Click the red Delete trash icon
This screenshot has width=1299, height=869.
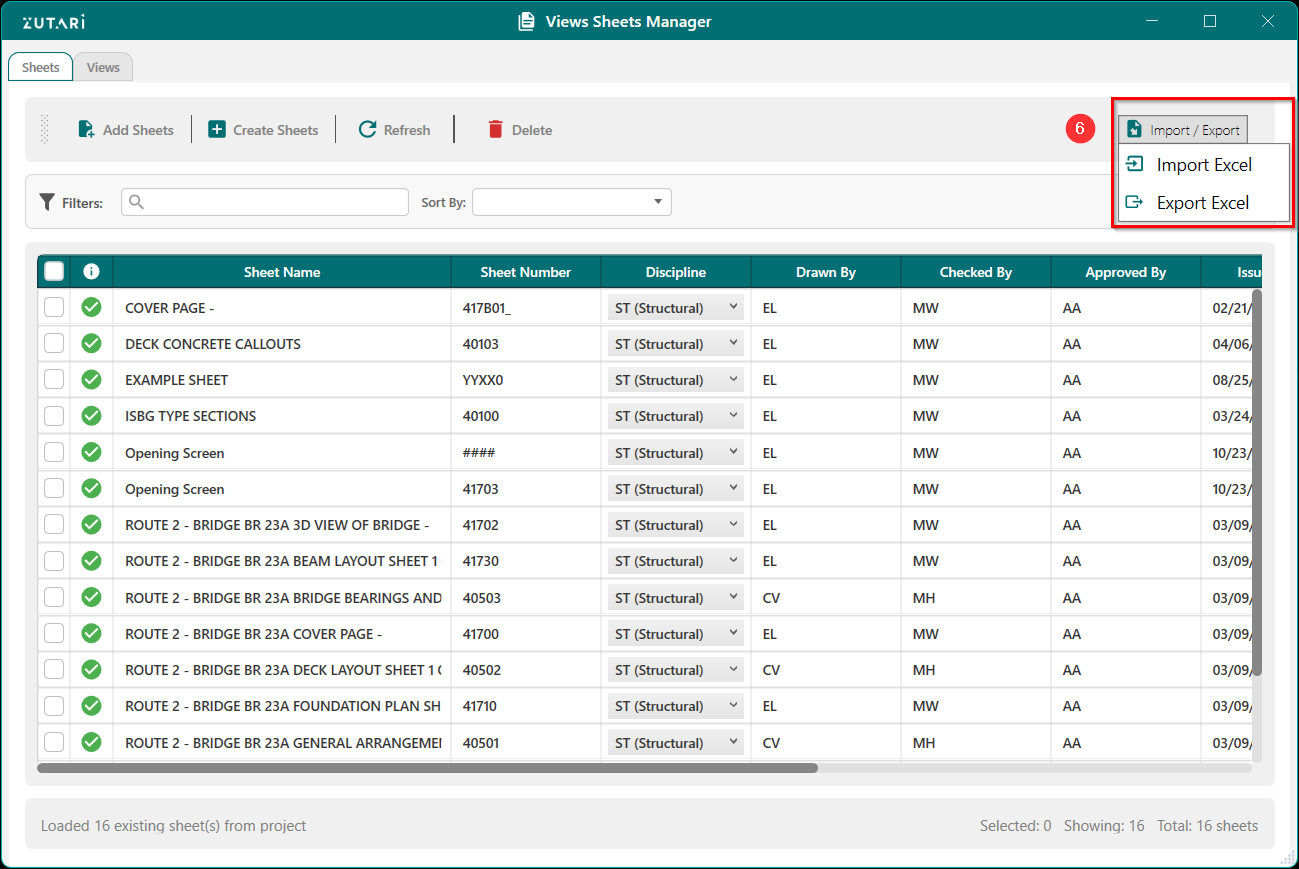496,129
